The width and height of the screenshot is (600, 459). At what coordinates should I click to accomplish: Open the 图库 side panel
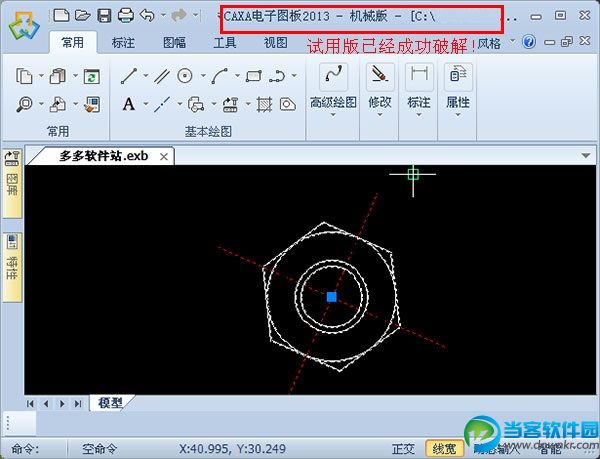point(12,184)
